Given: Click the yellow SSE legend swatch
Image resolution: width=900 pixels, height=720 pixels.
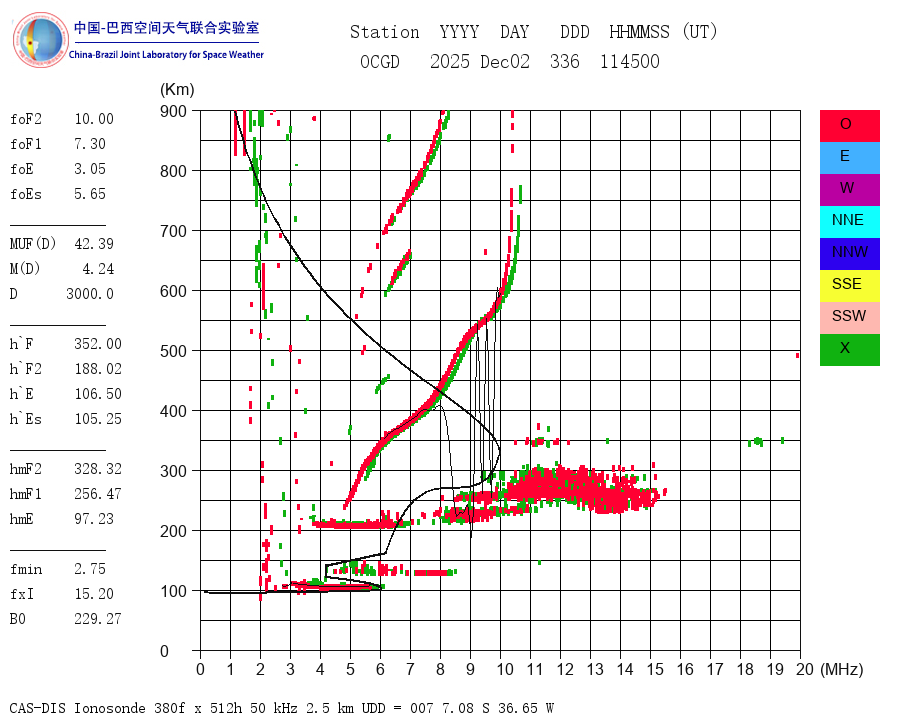Looking at the screenshot, I should pos(849,285).
